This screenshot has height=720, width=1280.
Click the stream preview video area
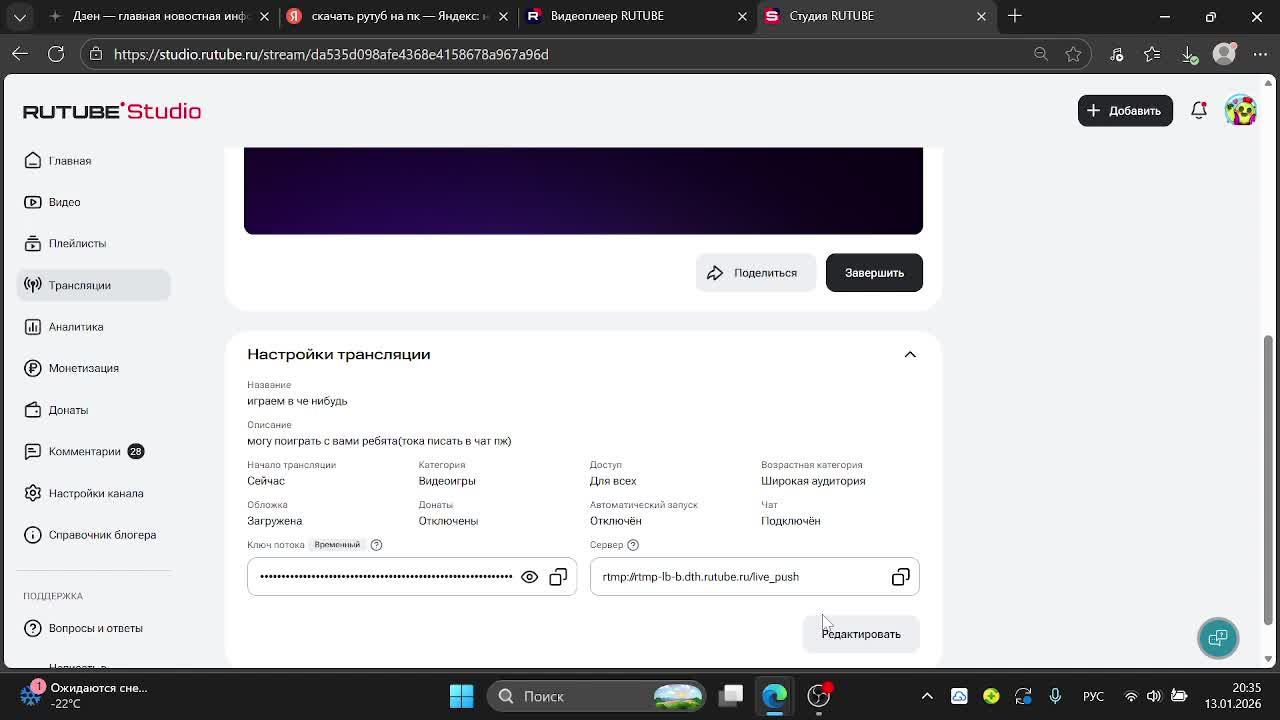(583, 190)
